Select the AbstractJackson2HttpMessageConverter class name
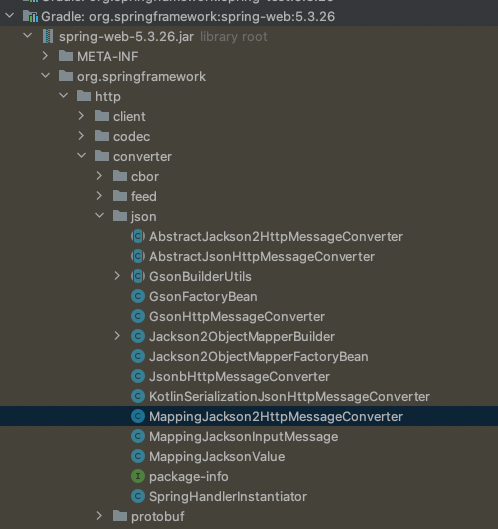This screenshot has width=498, height=529. [276, 236]
